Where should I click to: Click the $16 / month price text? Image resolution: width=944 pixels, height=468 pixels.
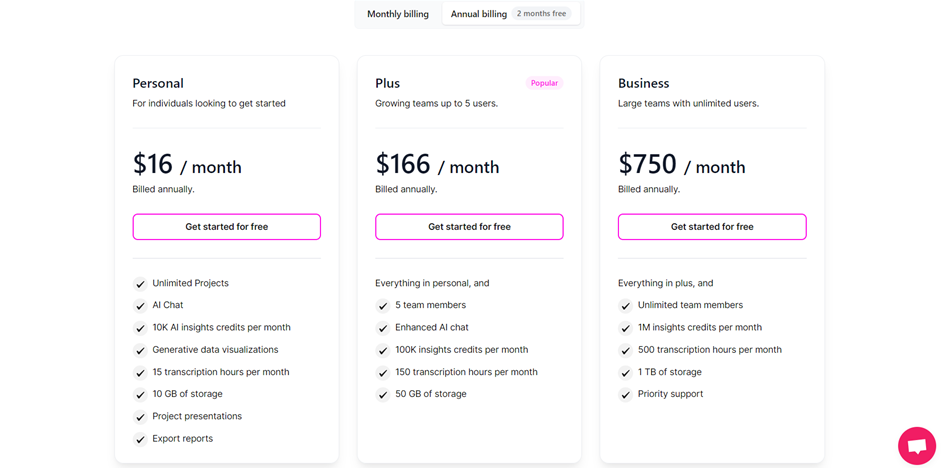(187, 164)
